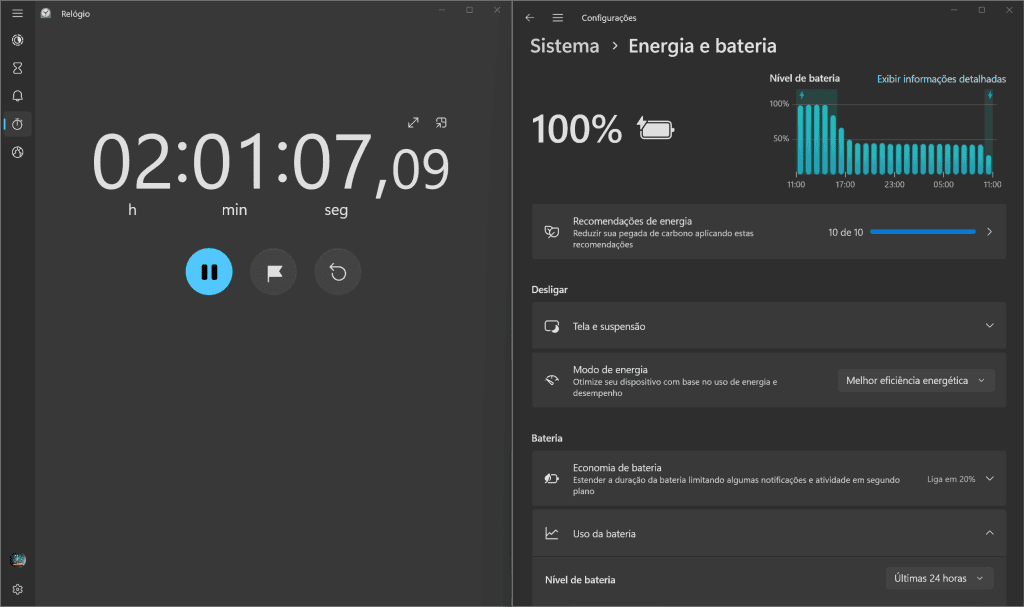
Task: Minimize the Relógio window
Action: click(442, 10)
